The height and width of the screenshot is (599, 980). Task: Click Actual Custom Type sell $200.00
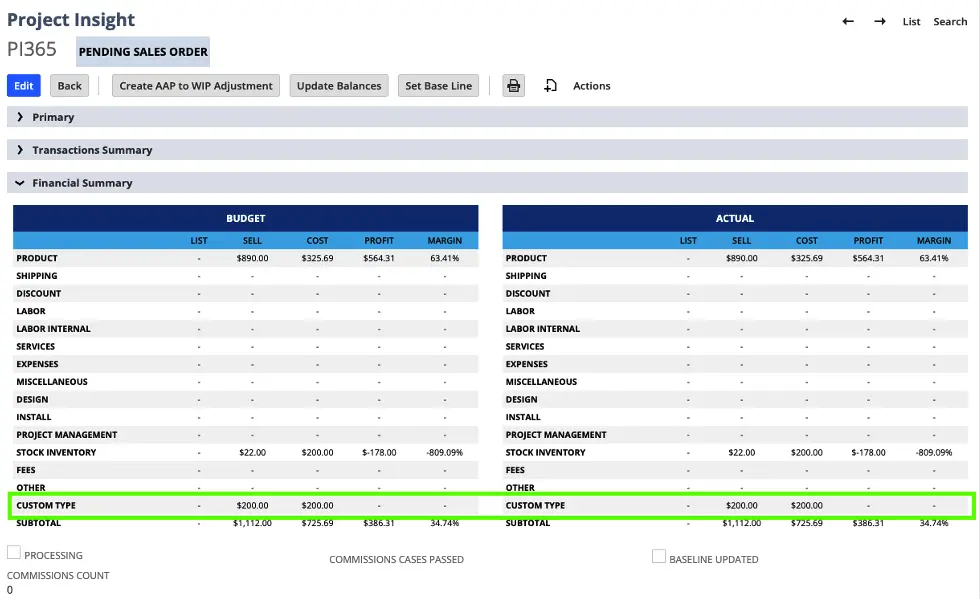pos(742,506)
